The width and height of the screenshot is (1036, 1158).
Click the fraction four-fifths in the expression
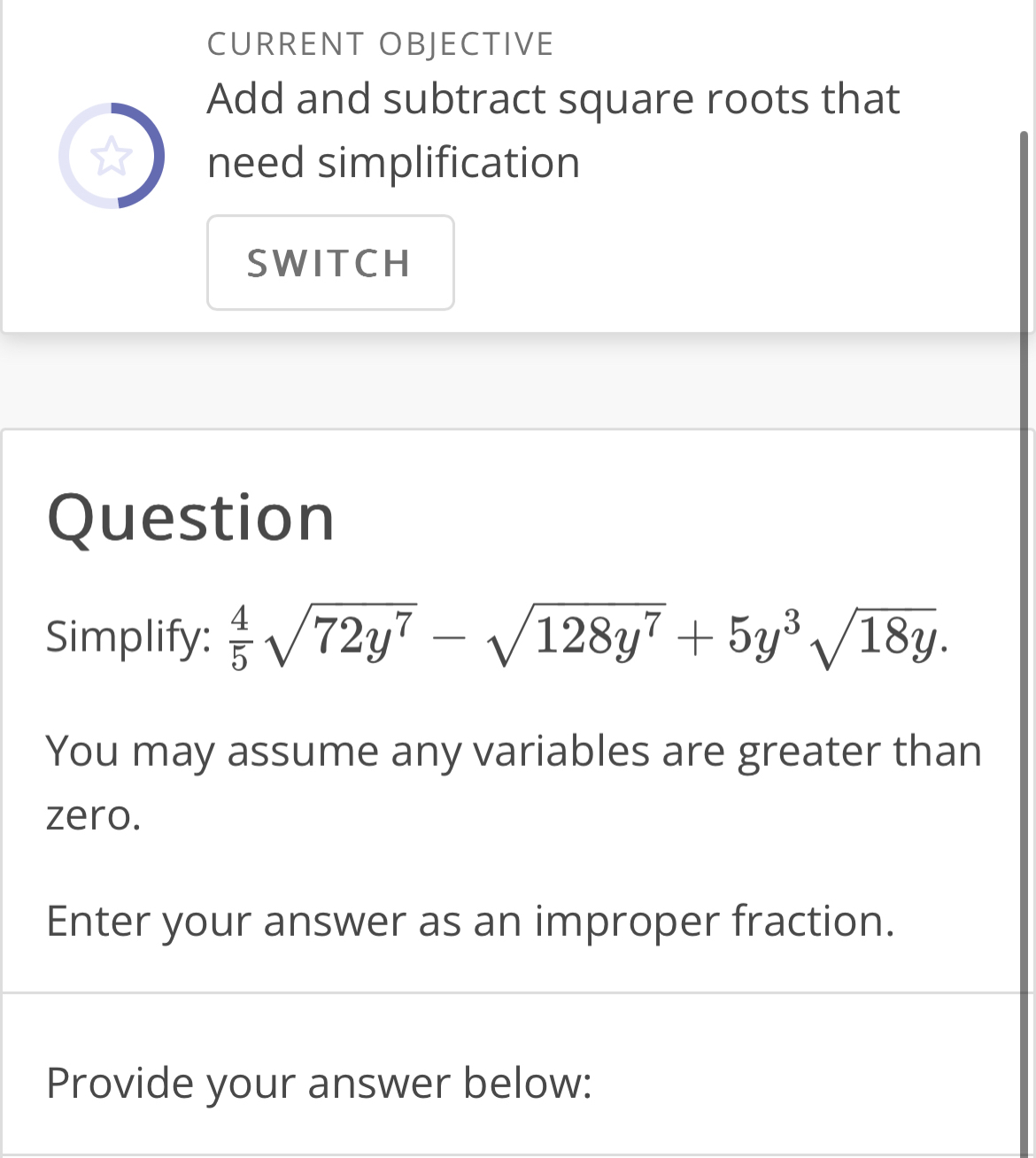point(240,636)
